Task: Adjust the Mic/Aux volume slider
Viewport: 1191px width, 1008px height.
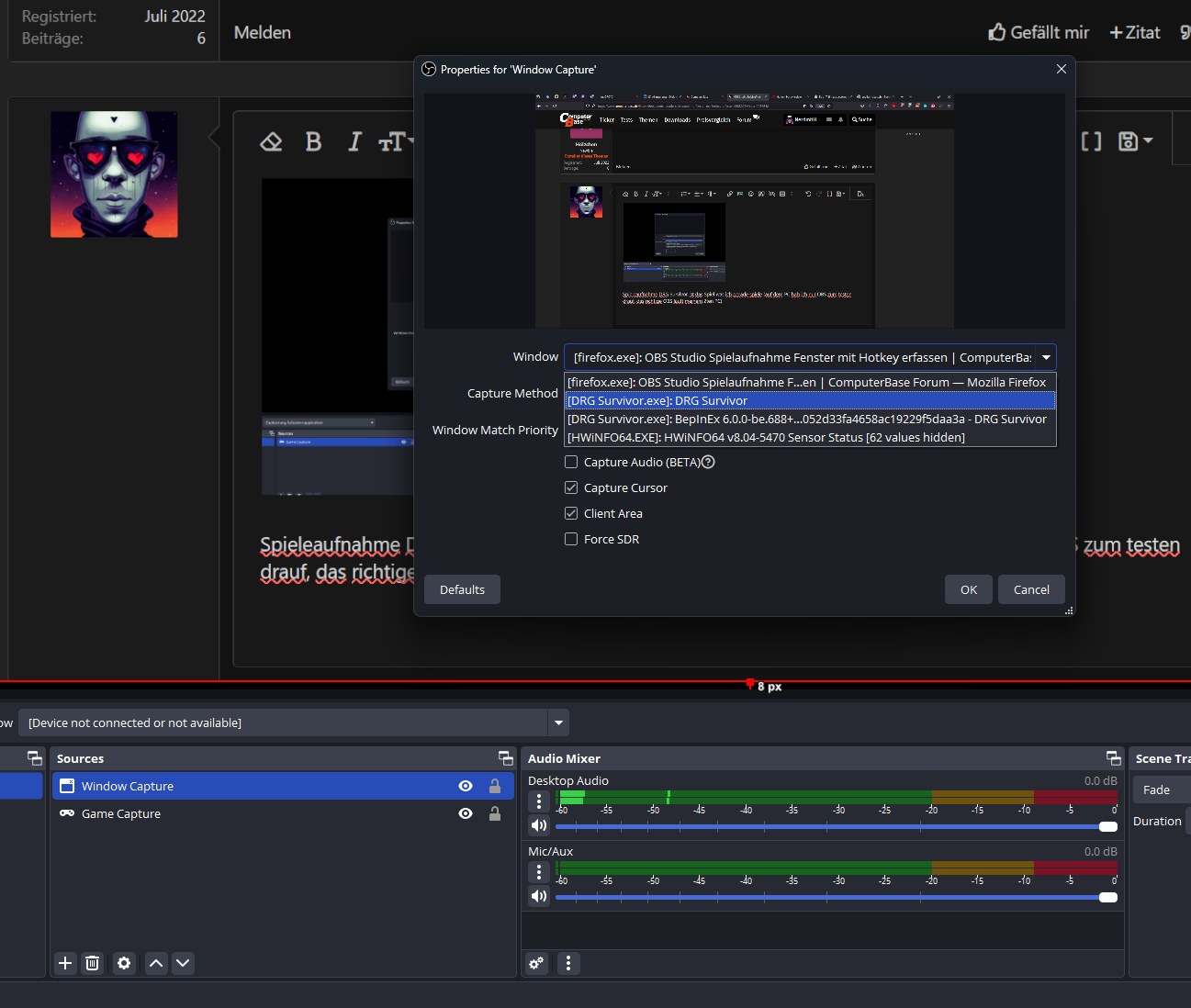Action: (x=837, y=897)
